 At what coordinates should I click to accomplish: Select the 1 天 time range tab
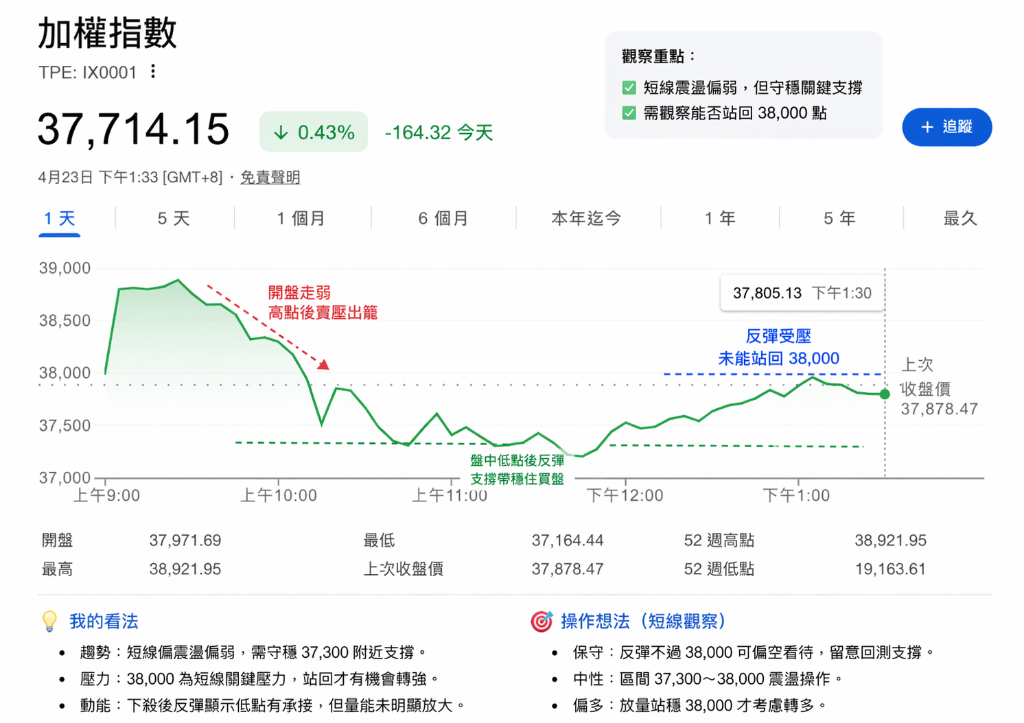(59, 218)
